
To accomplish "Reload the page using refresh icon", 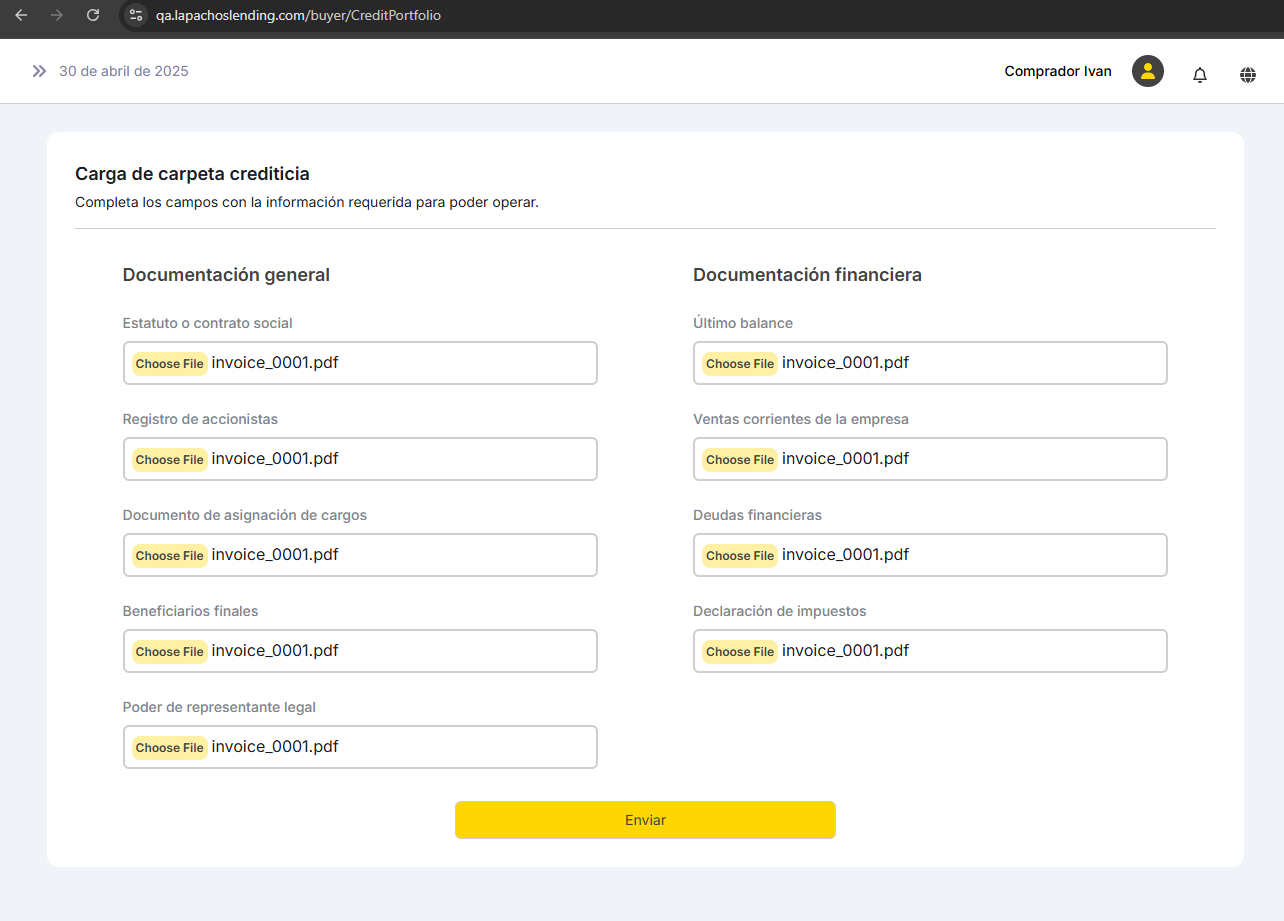I will tap(93, 15).
